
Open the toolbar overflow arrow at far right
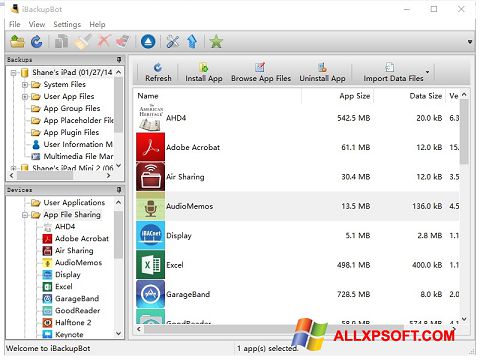click(470, 42)
